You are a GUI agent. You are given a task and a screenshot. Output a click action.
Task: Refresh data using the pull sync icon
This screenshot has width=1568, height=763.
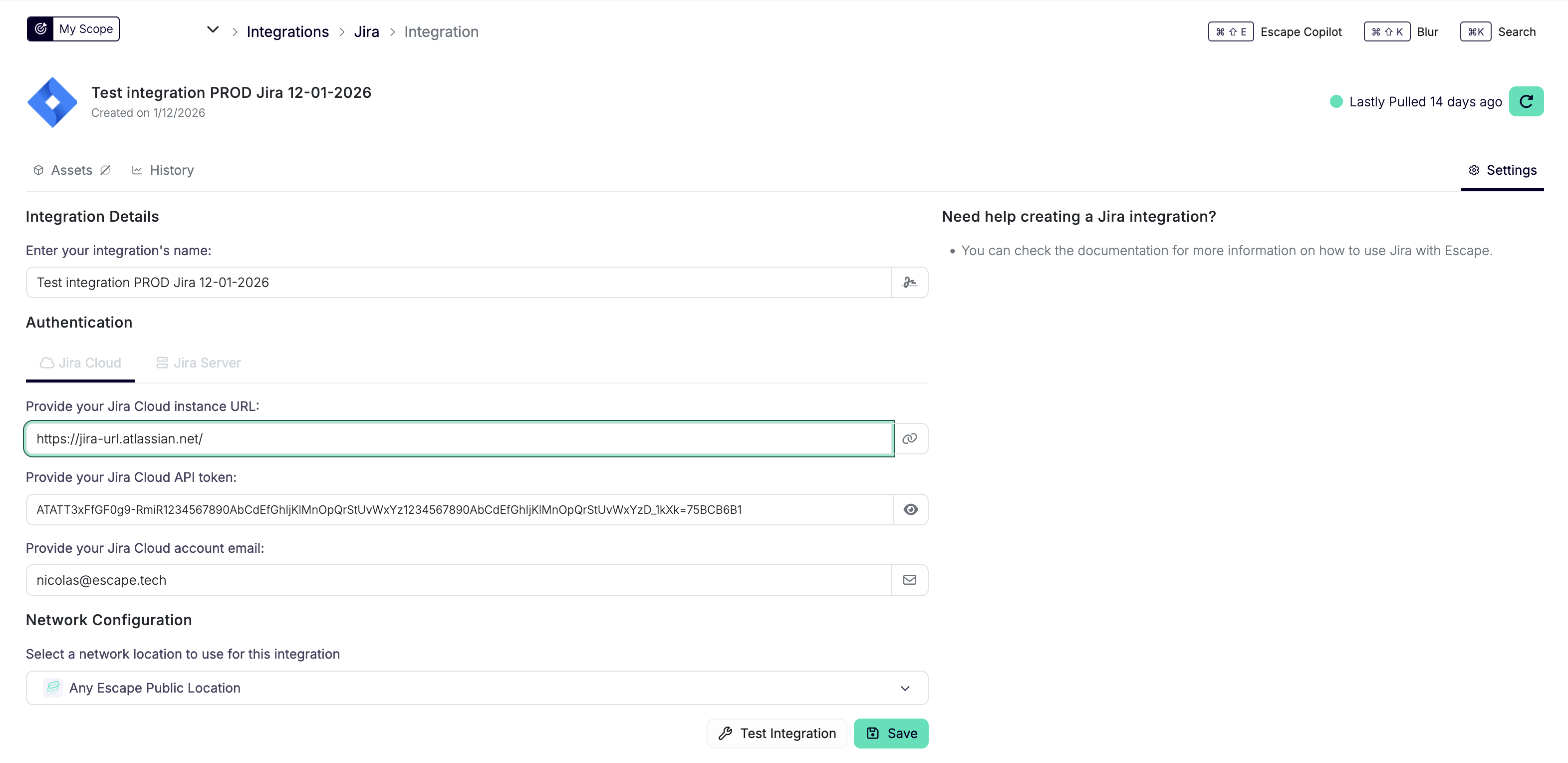[1527, 101]
